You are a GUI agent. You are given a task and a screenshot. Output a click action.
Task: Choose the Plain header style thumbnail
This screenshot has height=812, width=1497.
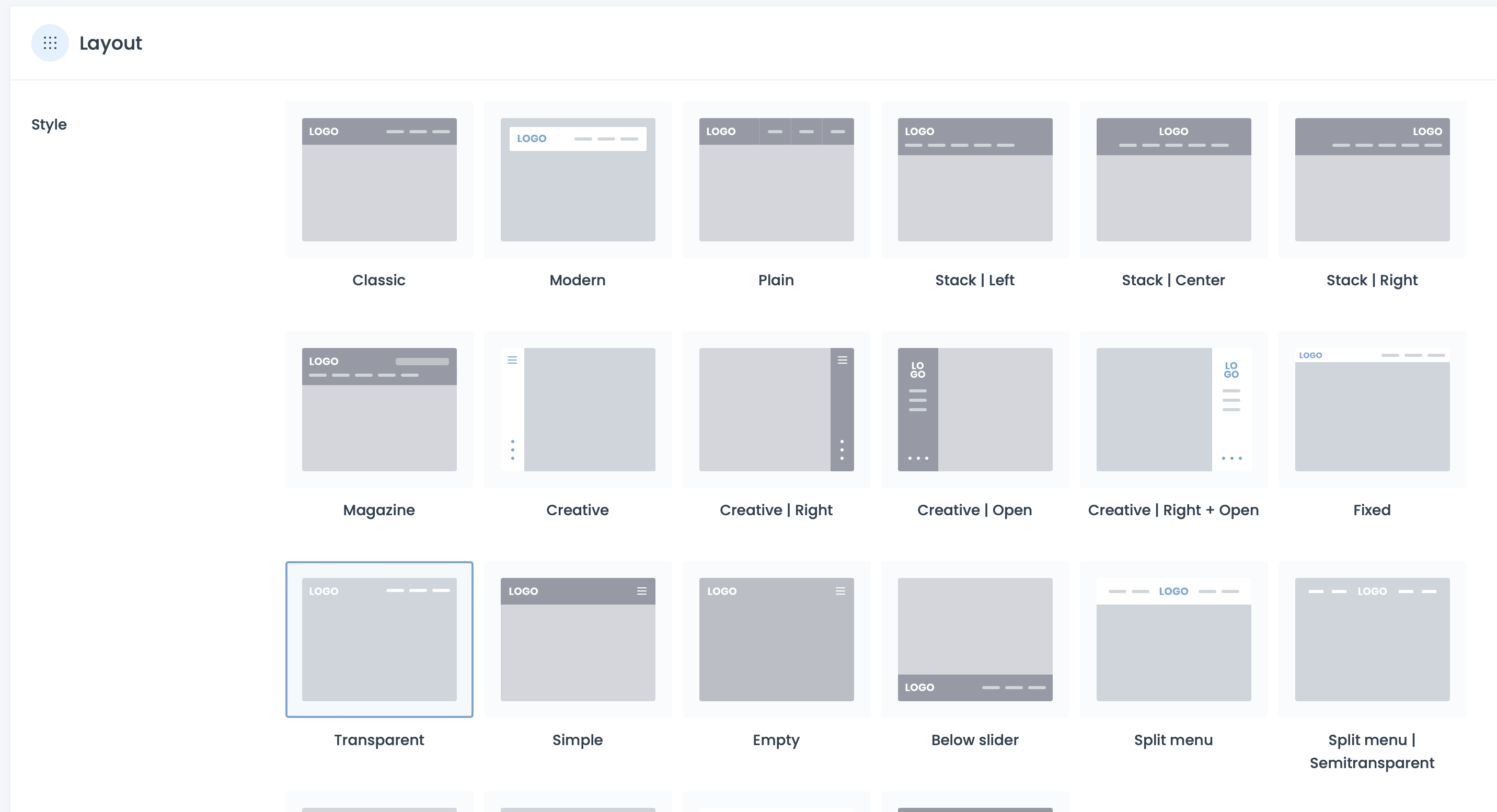[776, 179]
